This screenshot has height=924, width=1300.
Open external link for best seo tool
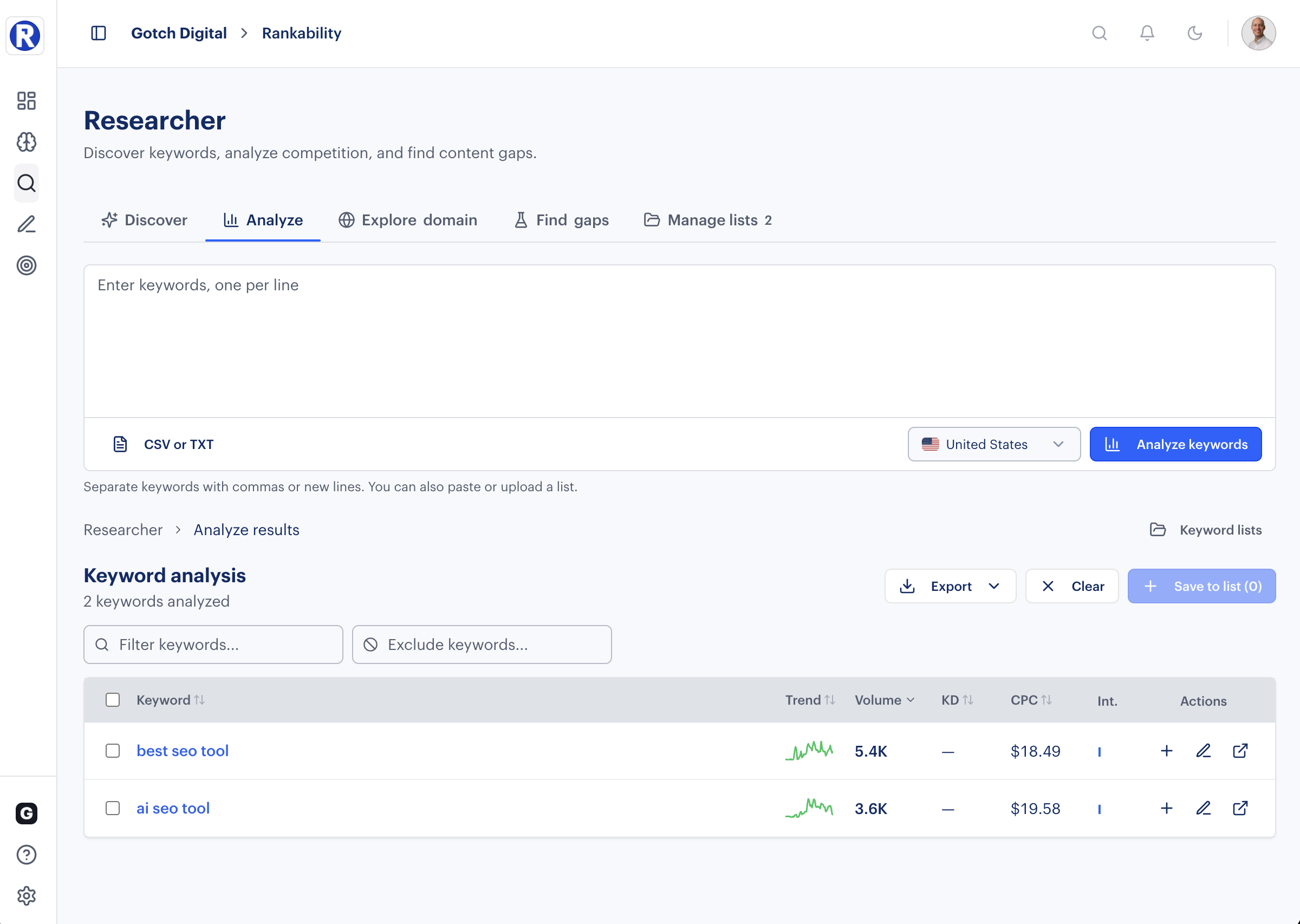tap(1240, 751)
